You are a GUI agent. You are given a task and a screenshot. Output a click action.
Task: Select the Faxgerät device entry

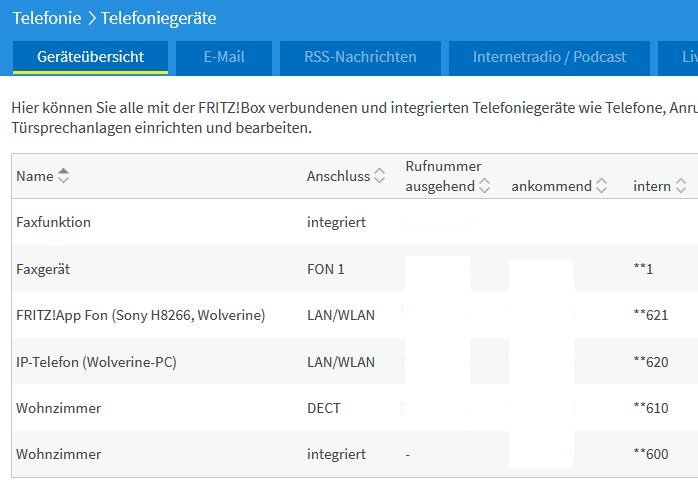point(43,269)
